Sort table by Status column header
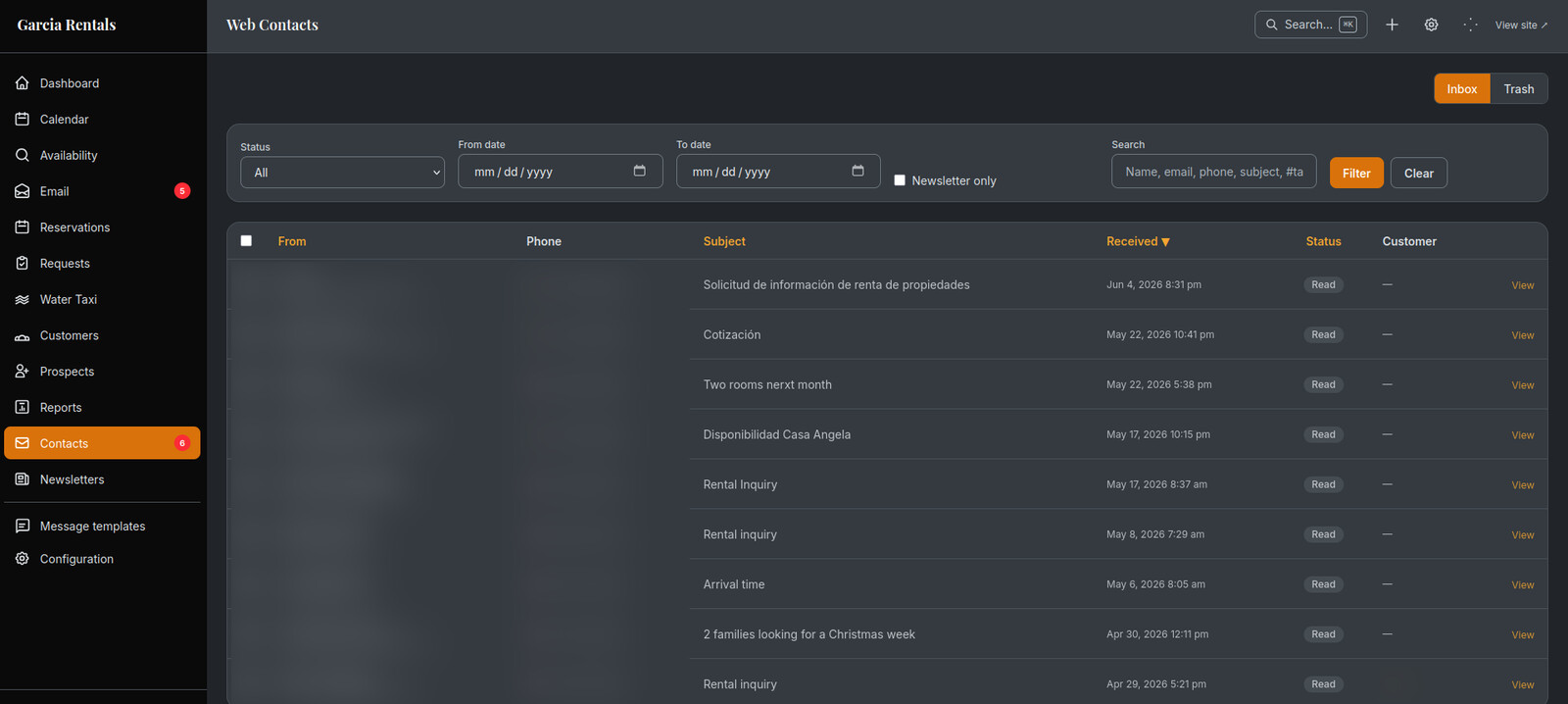Screen dimensions: 1568x704 [1323, 241]
